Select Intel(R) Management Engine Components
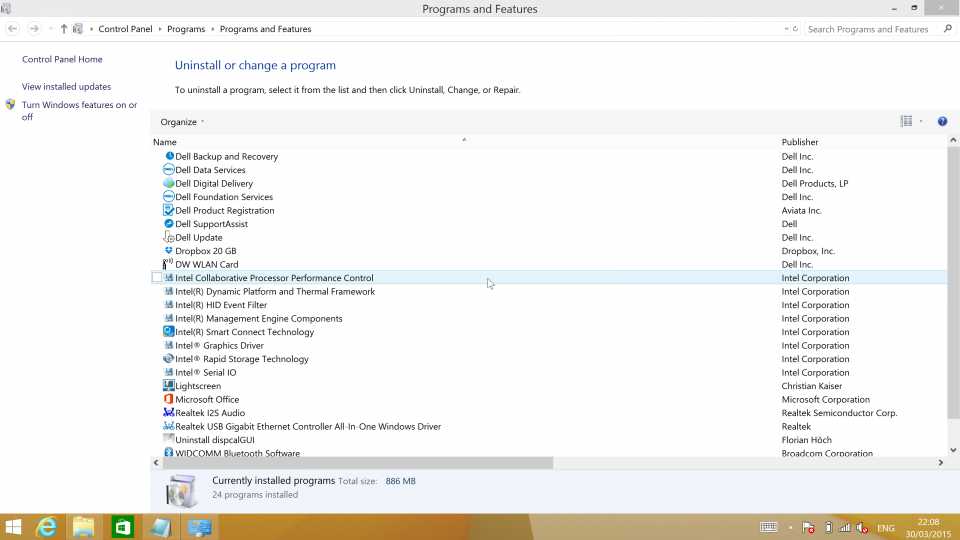Viewport: 960px width, 540px height. 258,318
